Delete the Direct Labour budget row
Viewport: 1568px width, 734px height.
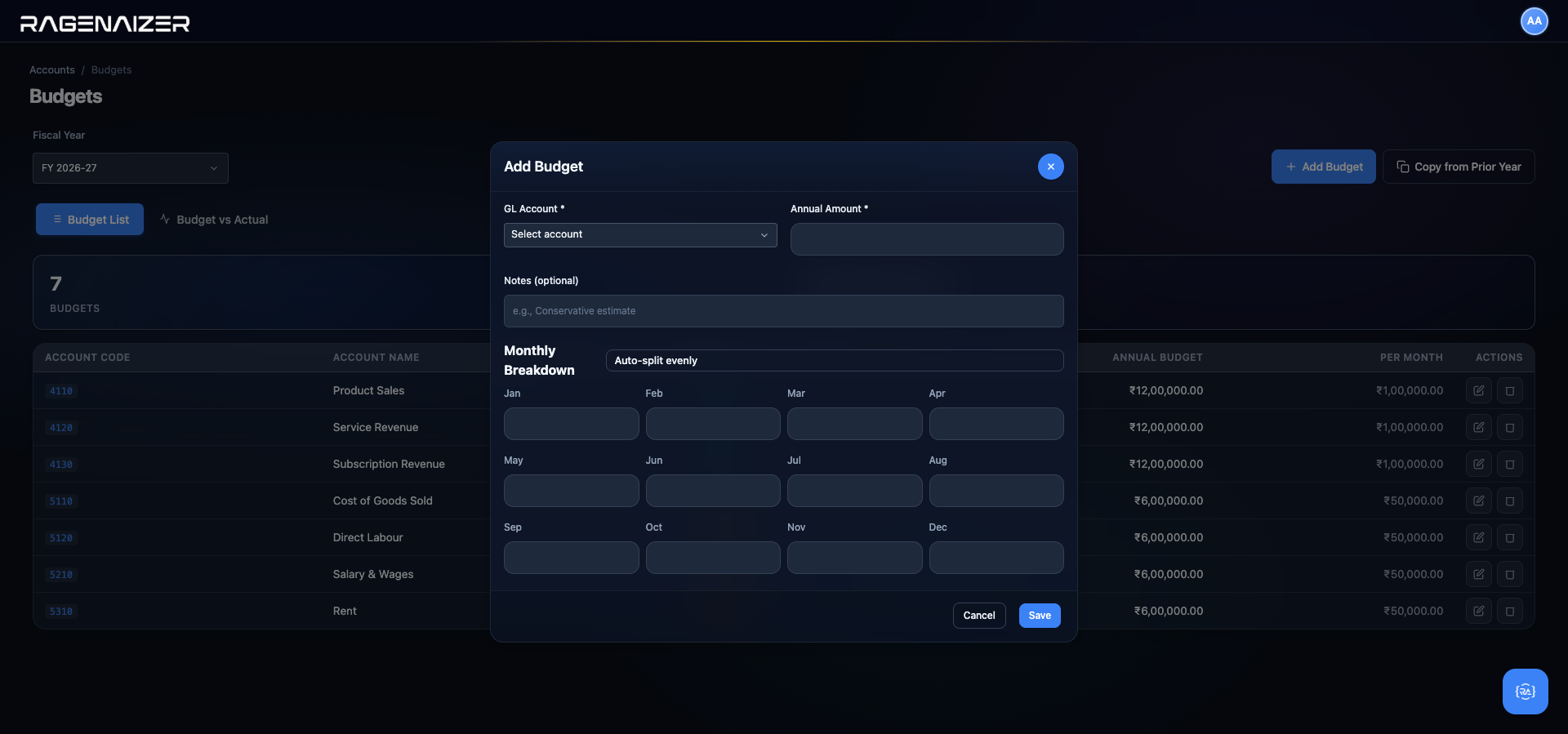click(1510, 538)
